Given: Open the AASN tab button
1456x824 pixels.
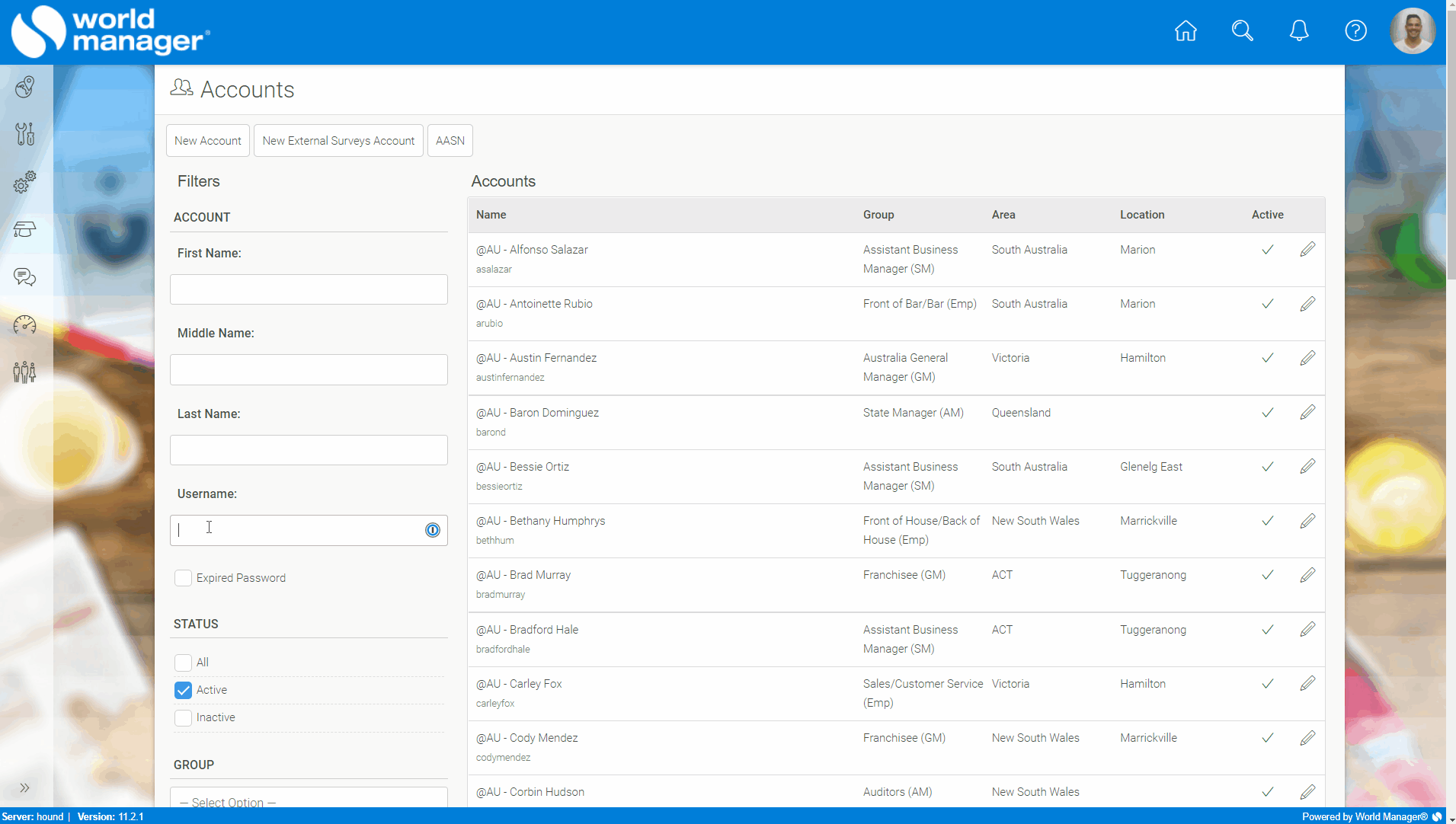Looking at the screenshot, I should (x=450, y=141).
